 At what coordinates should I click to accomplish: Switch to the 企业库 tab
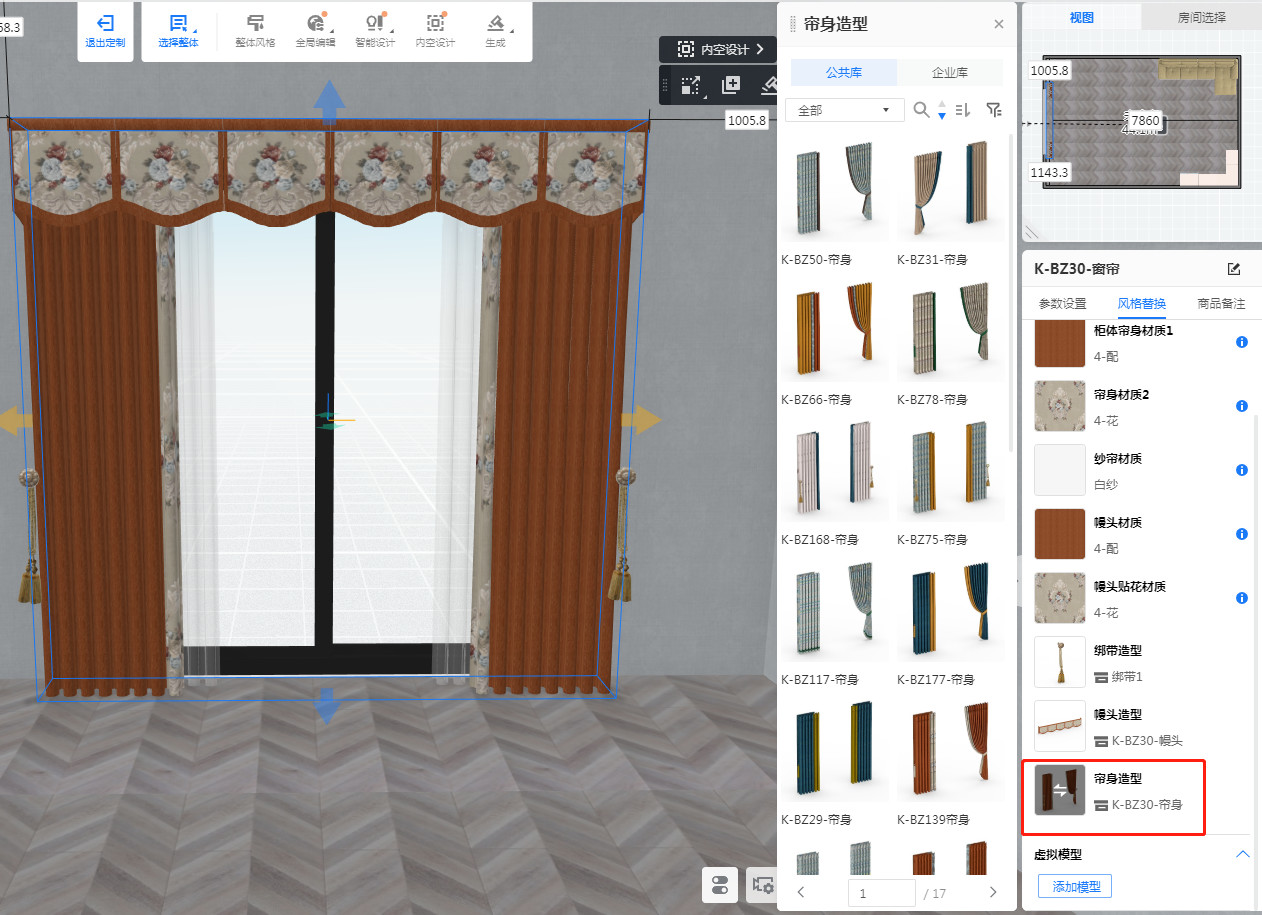click(x=949, y=73)
